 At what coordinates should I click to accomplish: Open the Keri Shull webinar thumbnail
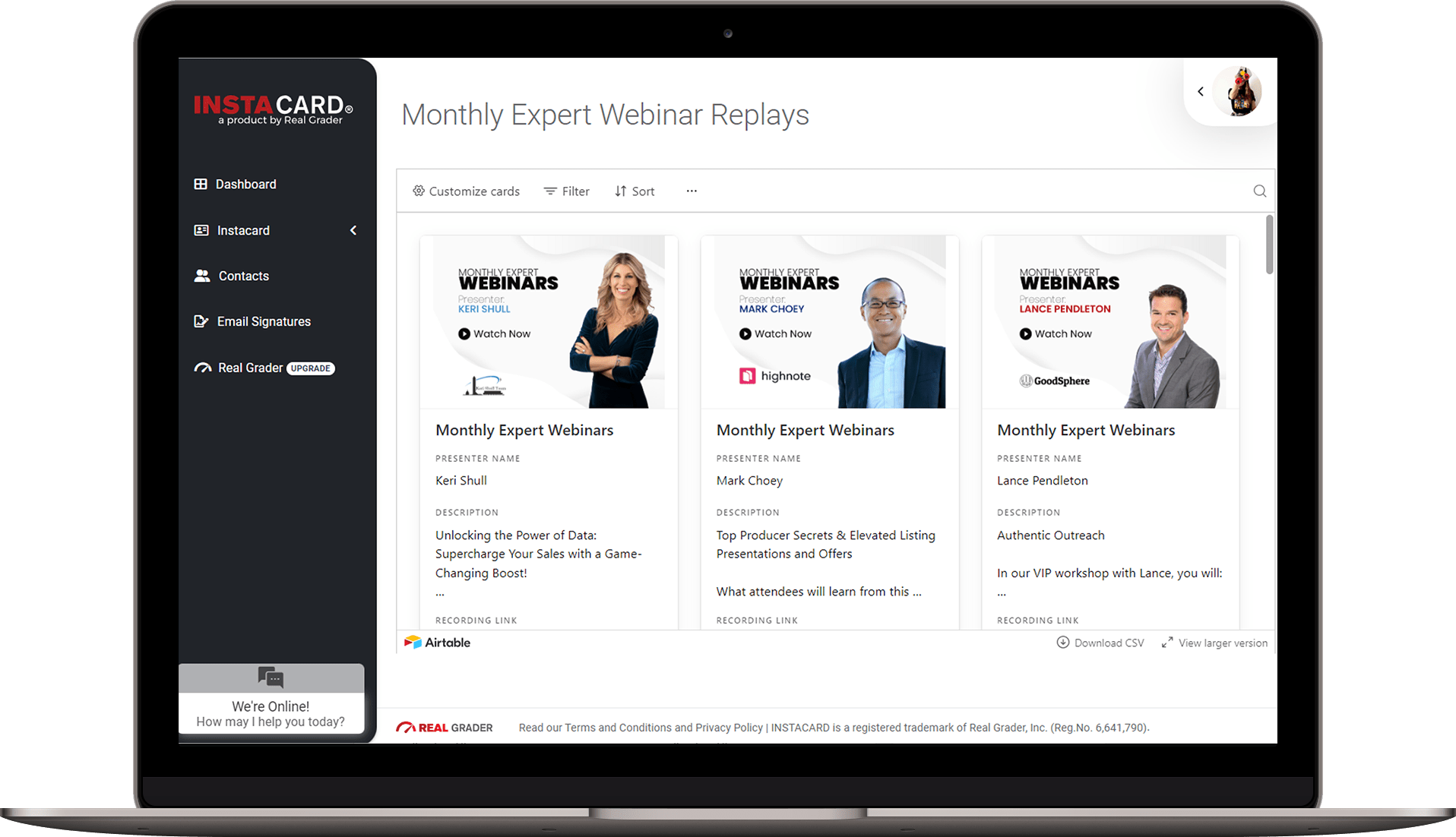549,321
